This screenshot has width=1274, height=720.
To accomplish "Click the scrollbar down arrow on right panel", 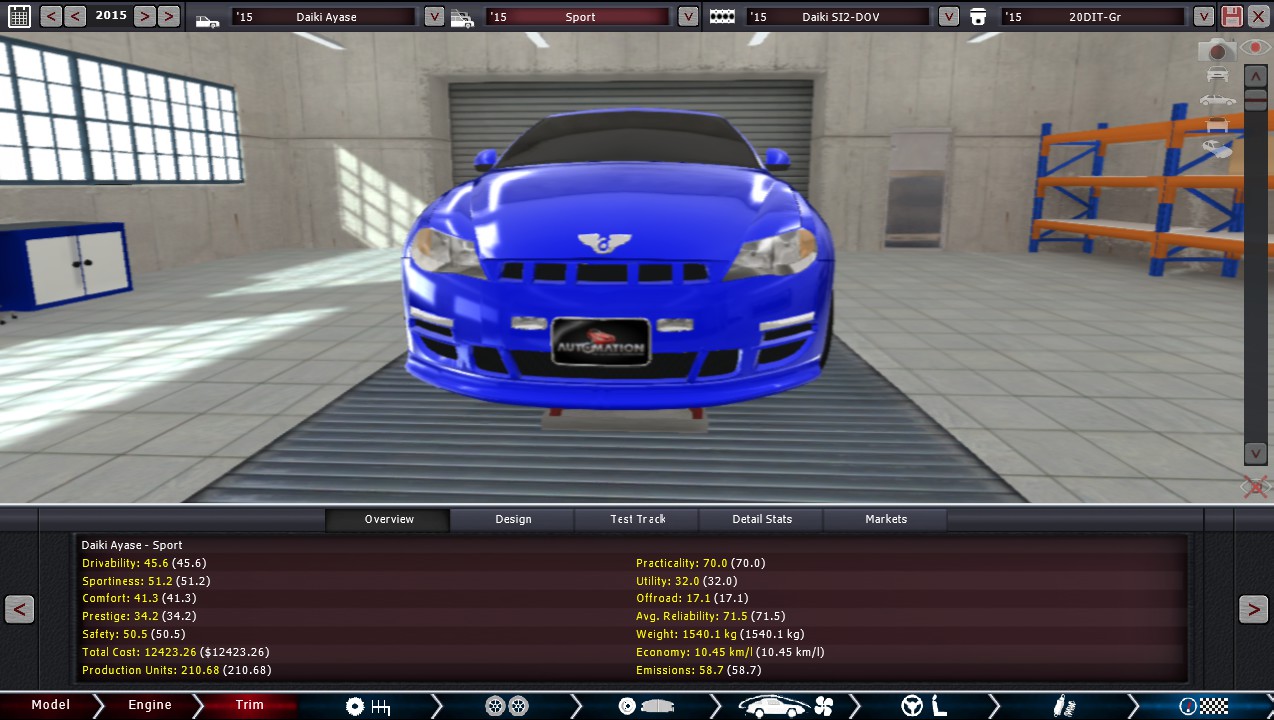I will [1256, 454].
